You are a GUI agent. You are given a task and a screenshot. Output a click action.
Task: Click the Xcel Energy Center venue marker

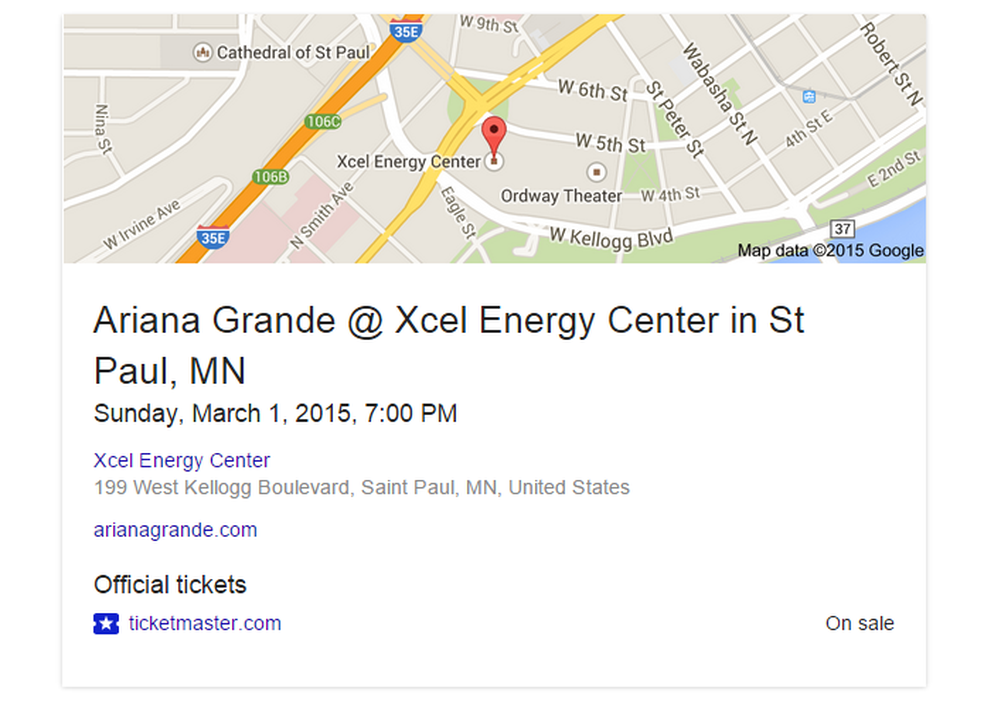pyautogui.click(x=493, y=161)
